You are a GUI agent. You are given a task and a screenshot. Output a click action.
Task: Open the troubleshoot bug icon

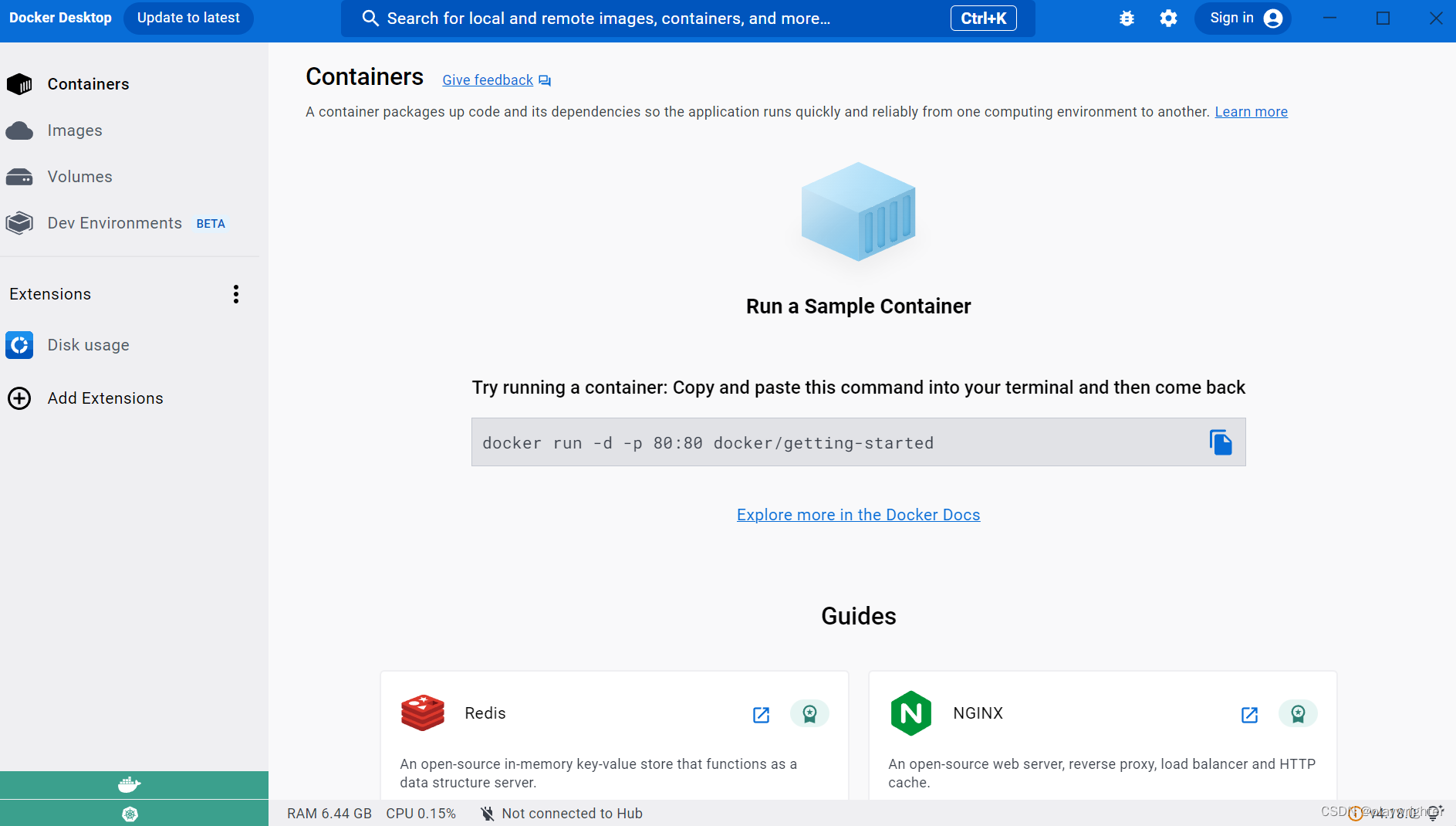[1127, 19]
